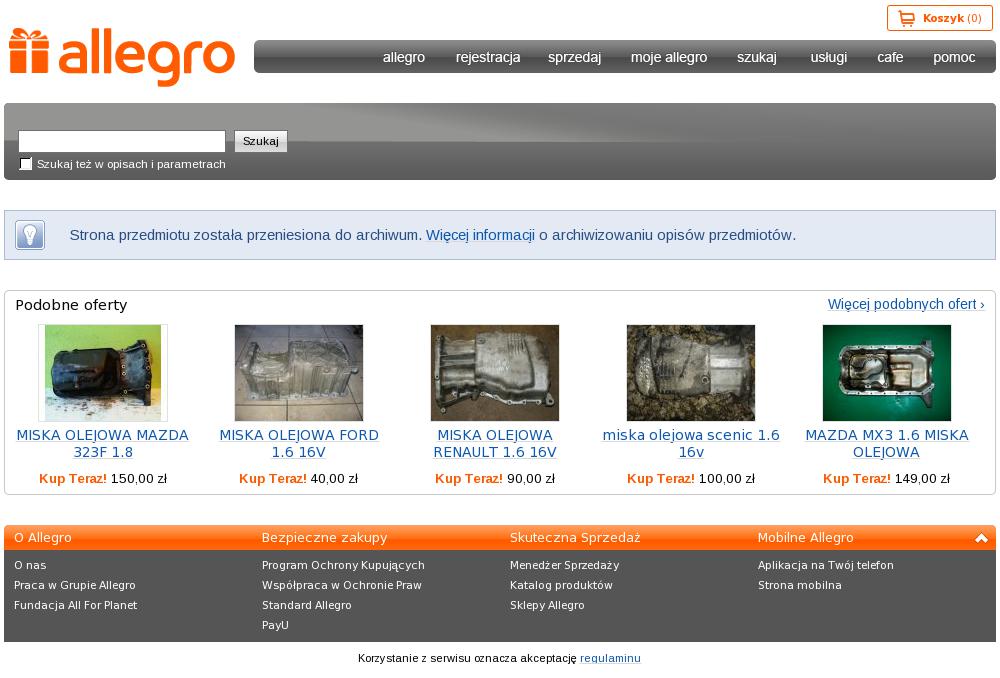Open Więcej podobnych ofert link
The height and width of the screenshot is (678, 1000).
pyautogui.click(x=906, y=304)
